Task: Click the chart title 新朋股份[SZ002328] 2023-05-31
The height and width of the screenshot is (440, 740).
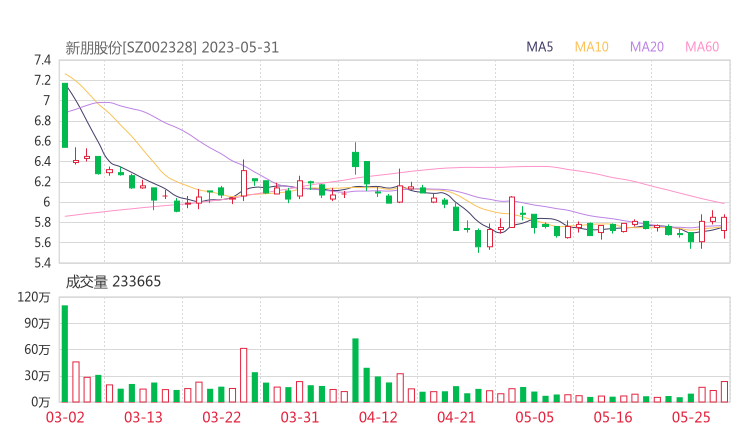Action: tap(172, 48)
